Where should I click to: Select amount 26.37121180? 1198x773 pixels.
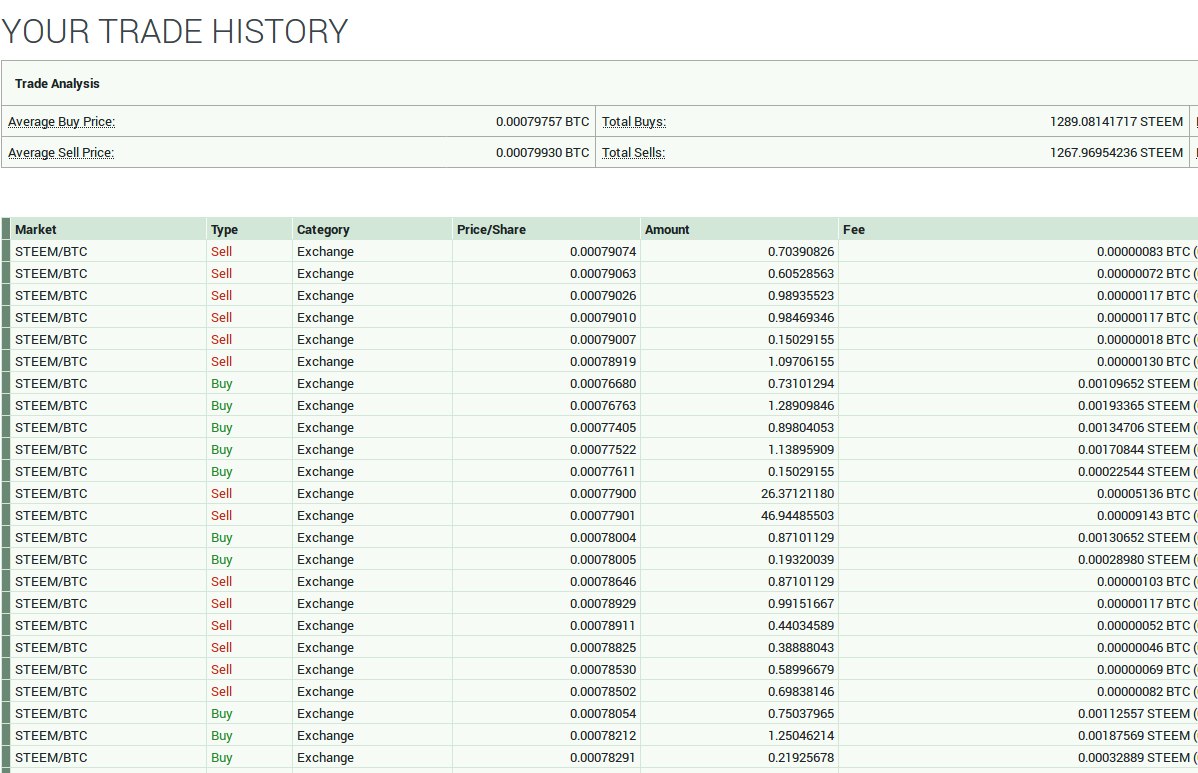[x=798, y=493]
